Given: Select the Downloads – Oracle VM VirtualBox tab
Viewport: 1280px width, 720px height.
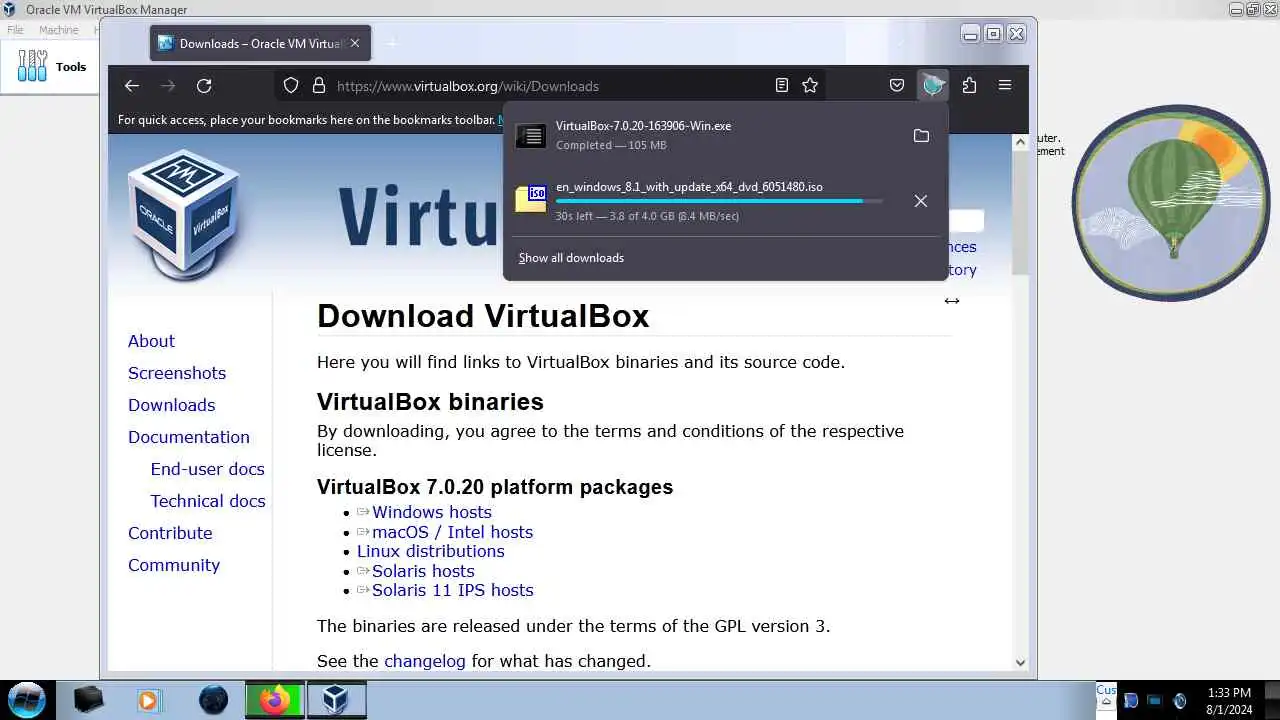Looking at the screenshot, I should click(260, 43).
